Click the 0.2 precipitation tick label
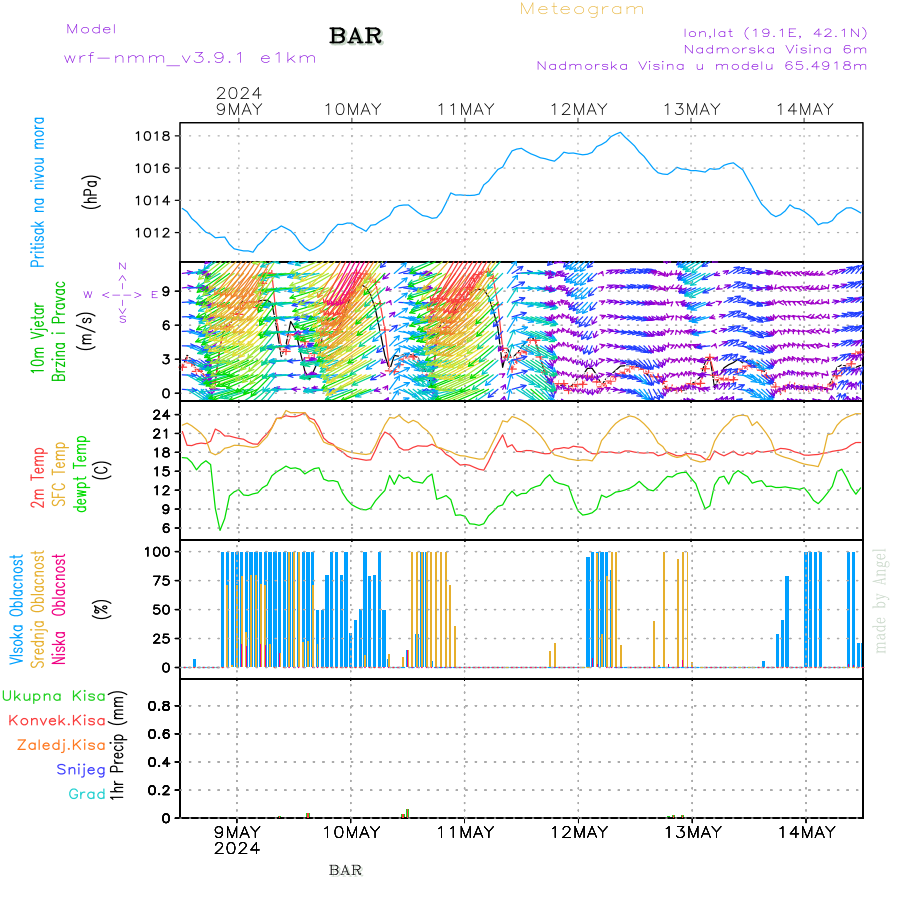 click(x=160, y=790)
